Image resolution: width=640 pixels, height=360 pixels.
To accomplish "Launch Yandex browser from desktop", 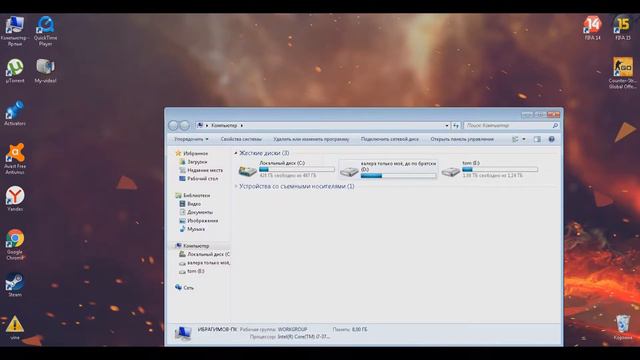I will click(15, 199).
